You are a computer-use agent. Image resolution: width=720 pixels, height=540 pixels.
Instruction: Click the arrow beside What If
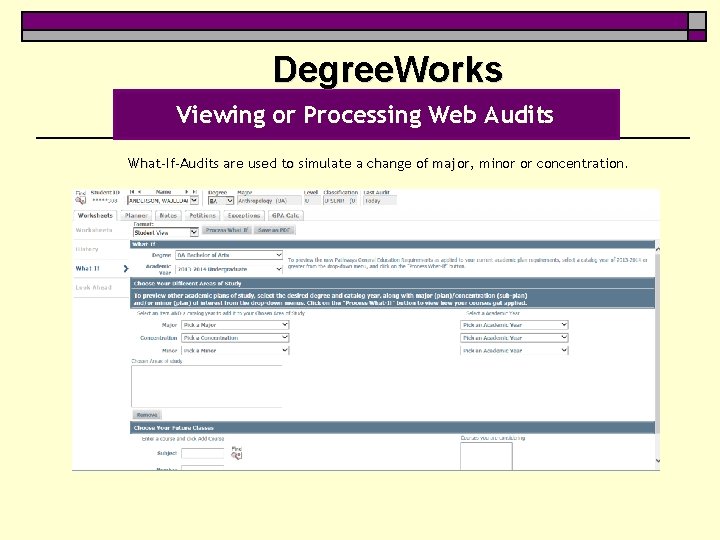pyautogui.click(x=126, y=269)
